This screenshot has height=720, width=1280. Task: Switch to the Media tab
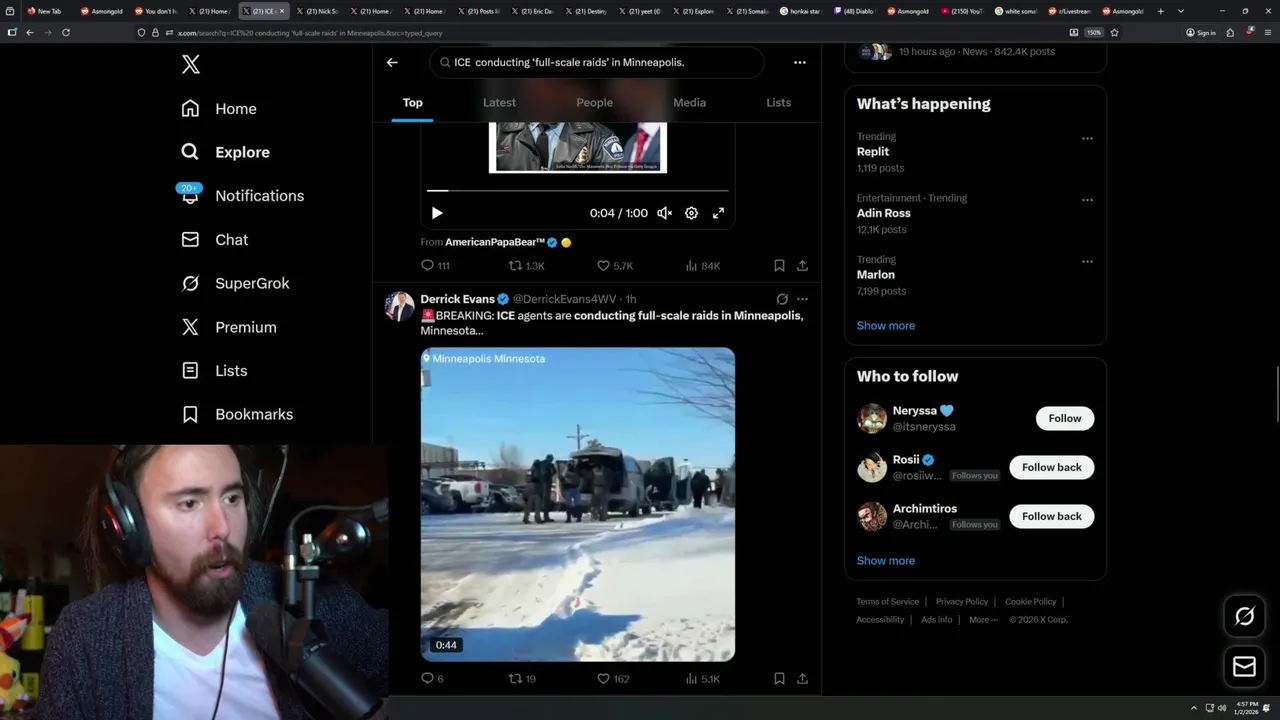tap(689, 103)
